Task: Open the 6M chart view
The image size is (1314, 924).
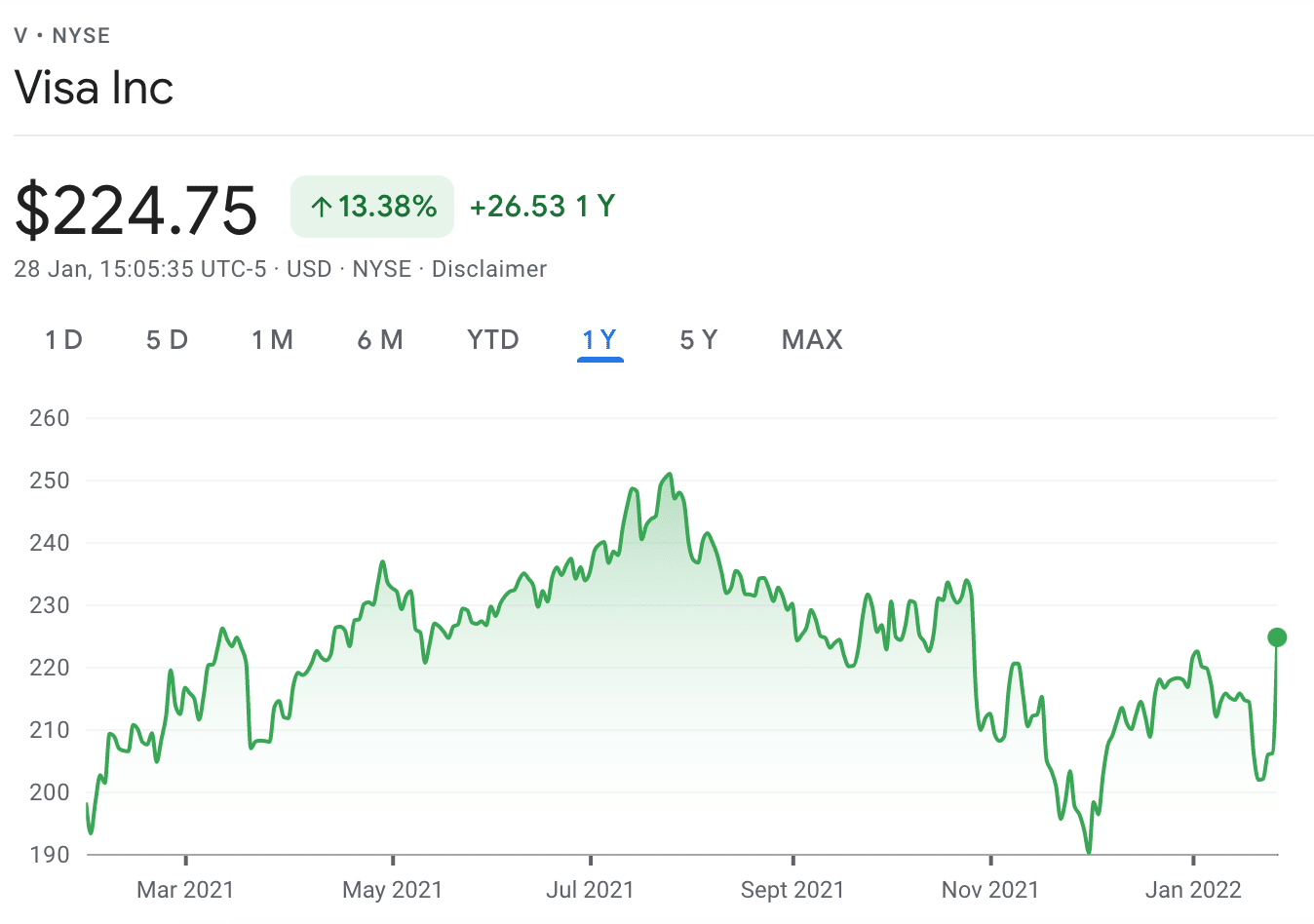Action: click(x=380, y=340)
